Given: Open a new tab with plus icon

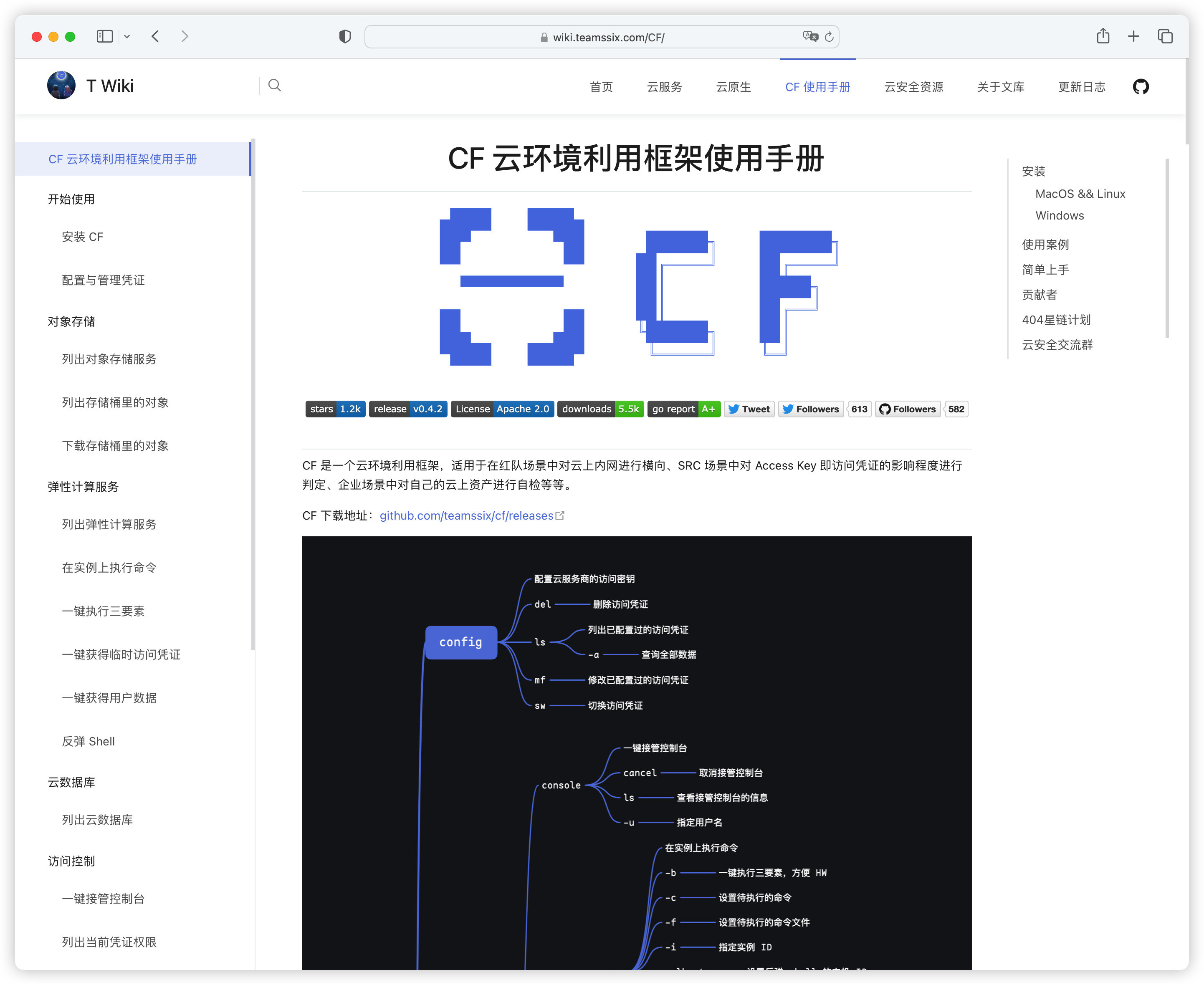Looking at the screenshot, I should (1133, 36).
